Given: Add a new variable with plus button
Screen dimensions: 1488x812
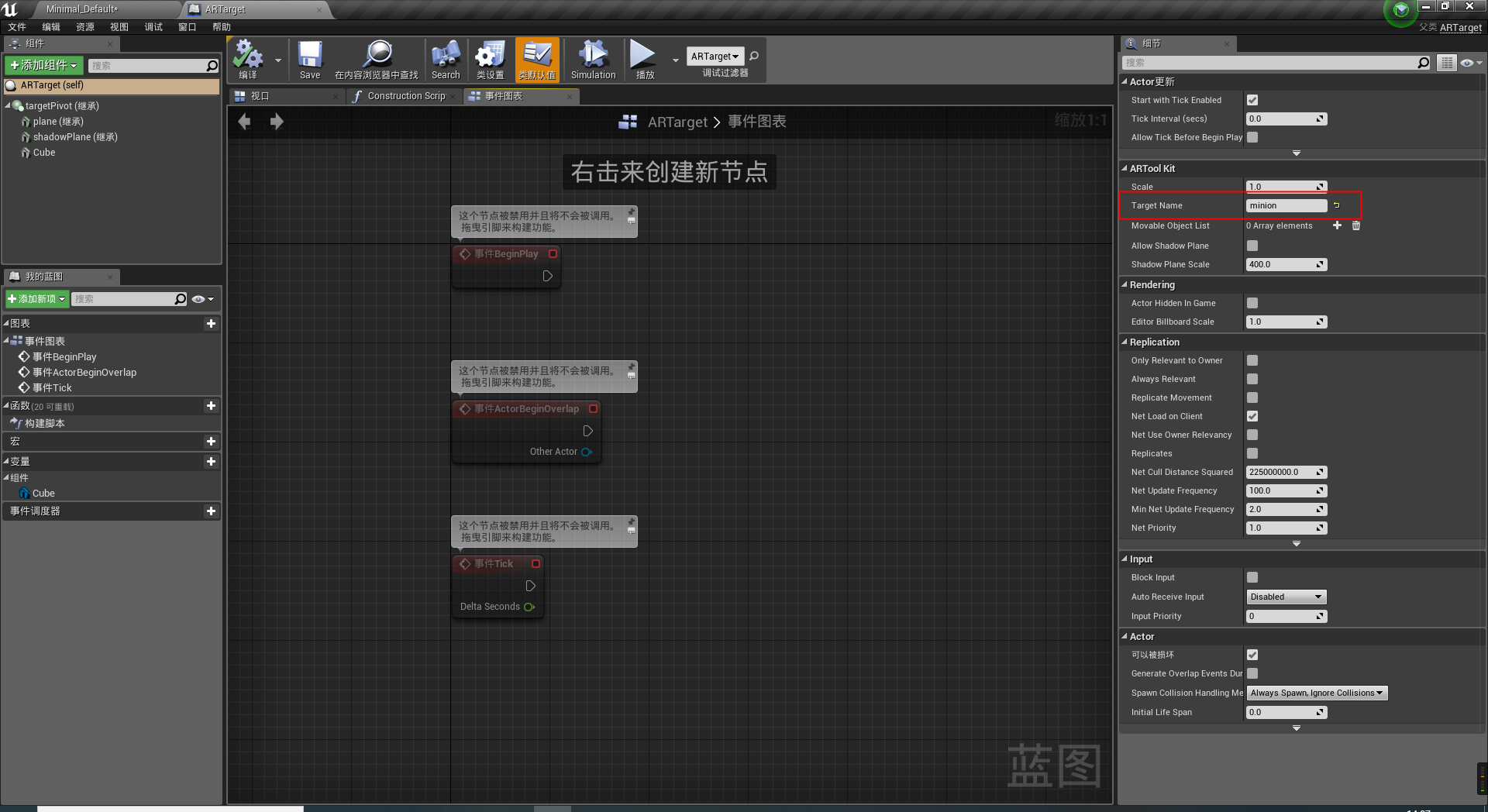Looking at the screenshot, I should 211,461.
